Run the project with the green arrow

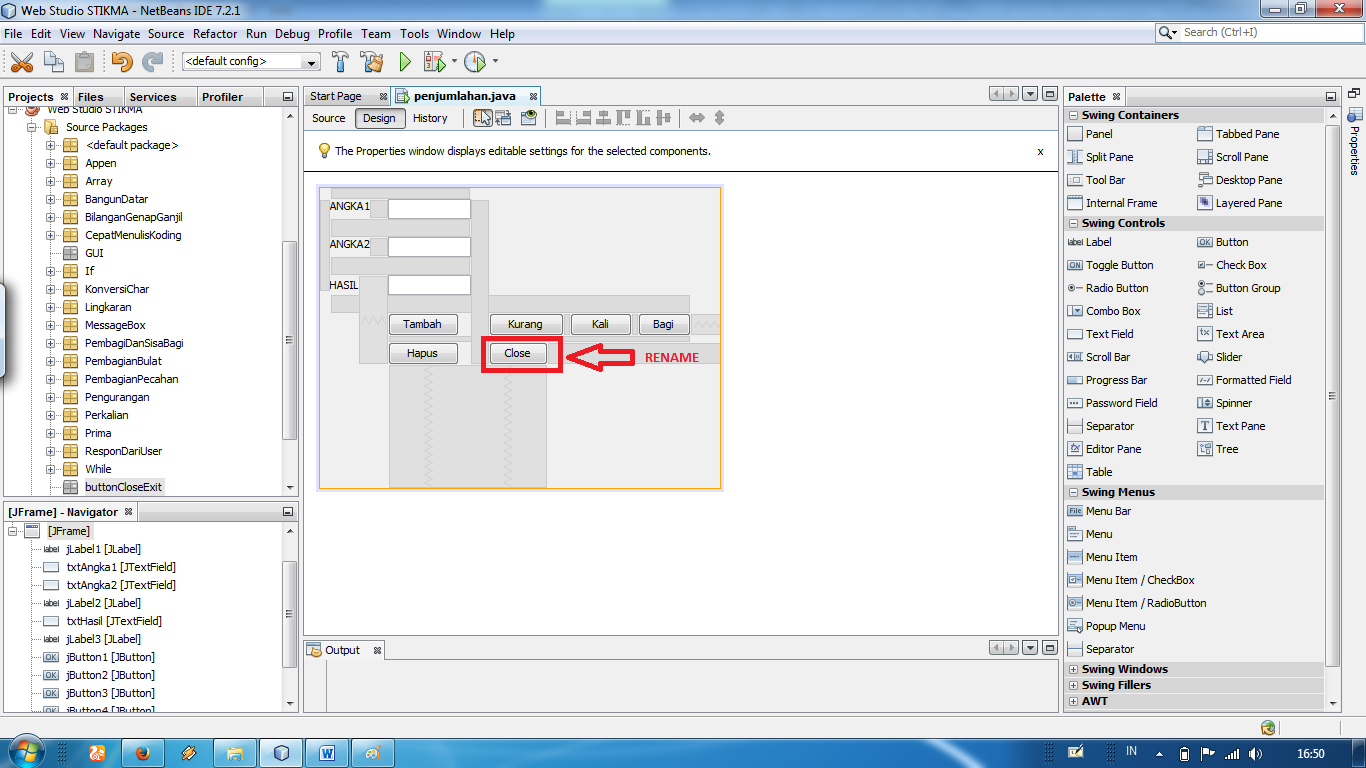pos(404,61)
